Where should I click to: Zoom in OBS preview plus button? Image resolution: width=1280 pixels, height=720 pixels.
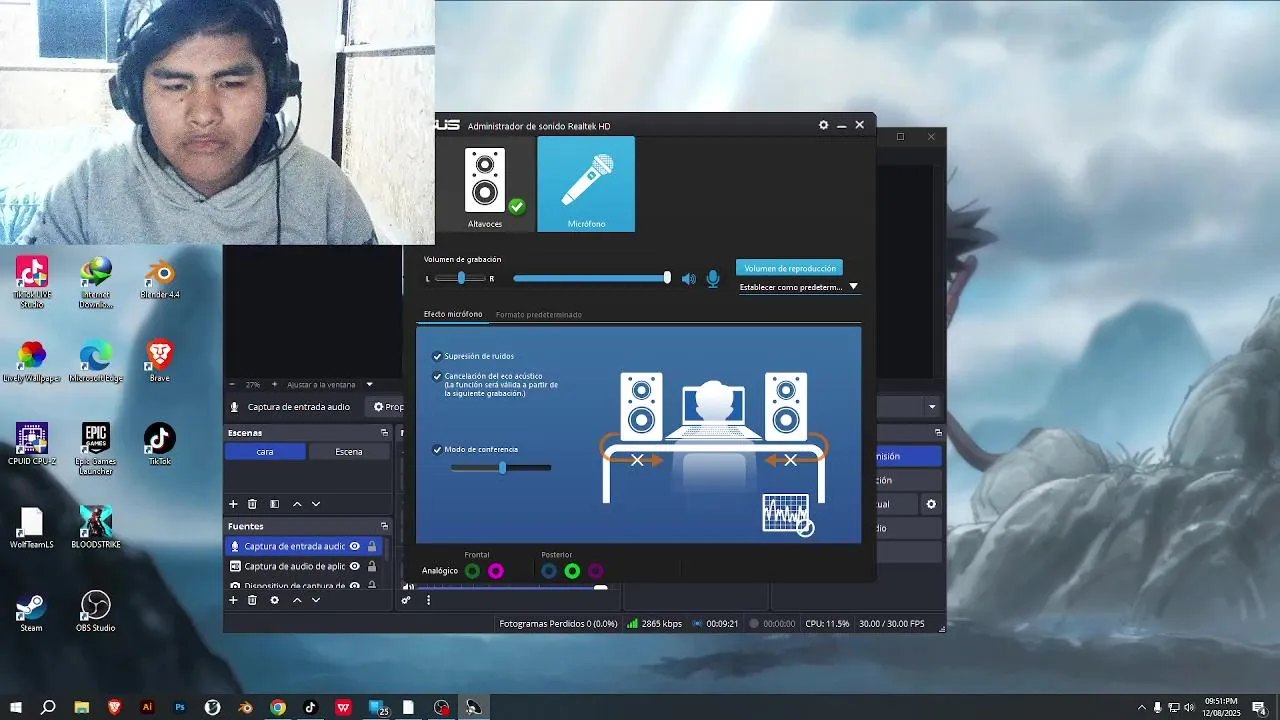click(x=274, y=384)
